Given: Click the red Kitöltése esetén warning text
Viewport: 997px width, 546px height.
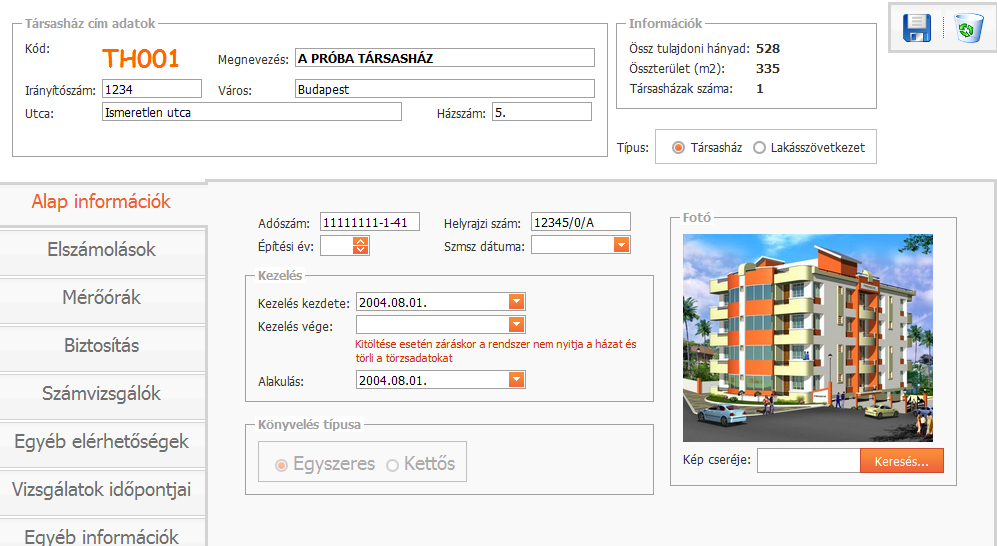Looking at the screenshot, I should tap(495, 351).
